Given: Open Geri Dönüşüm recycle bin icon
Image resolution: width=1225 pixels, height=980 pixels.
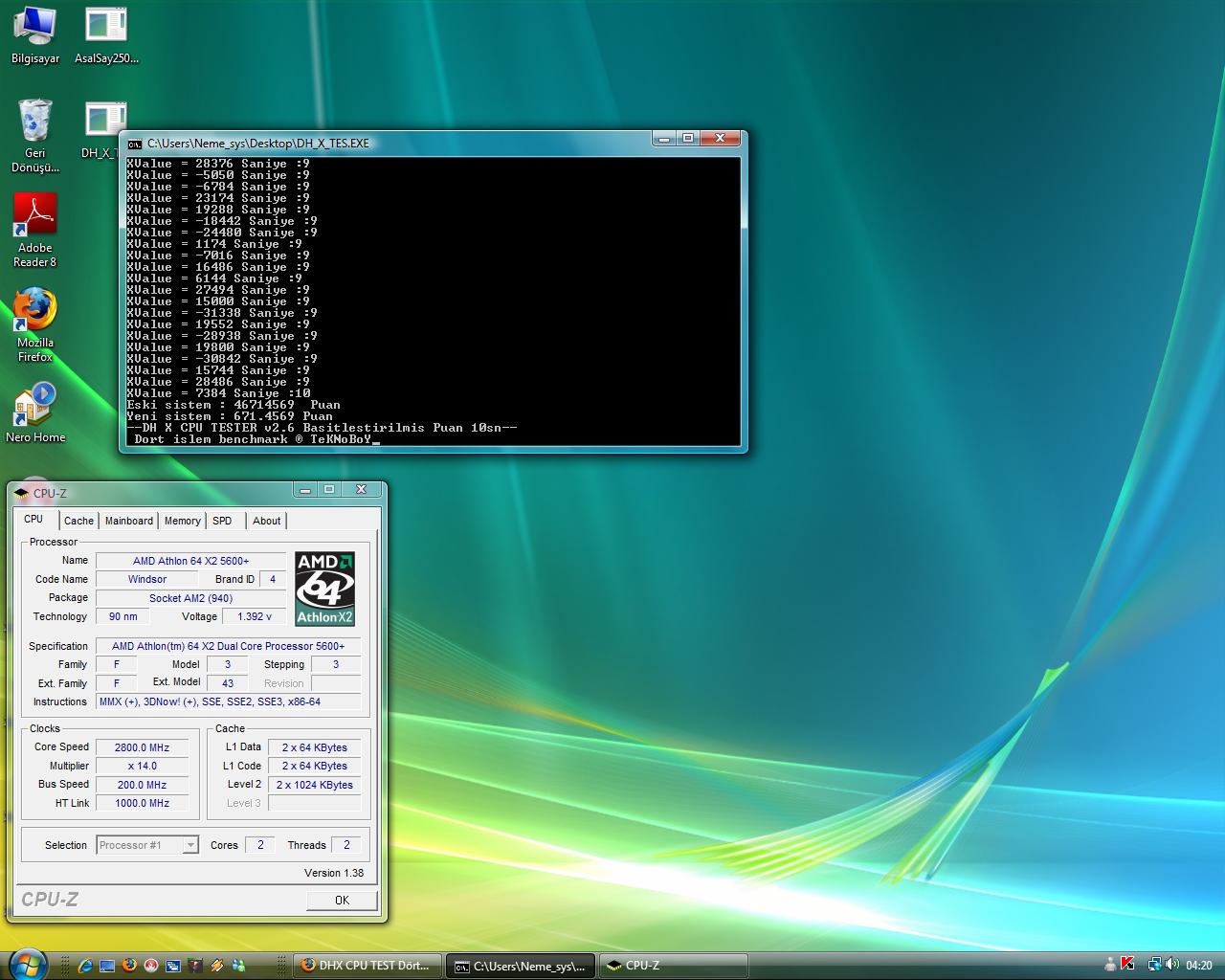Looking at the screenshot, I should pyautogui.click(x=35, y=135).
